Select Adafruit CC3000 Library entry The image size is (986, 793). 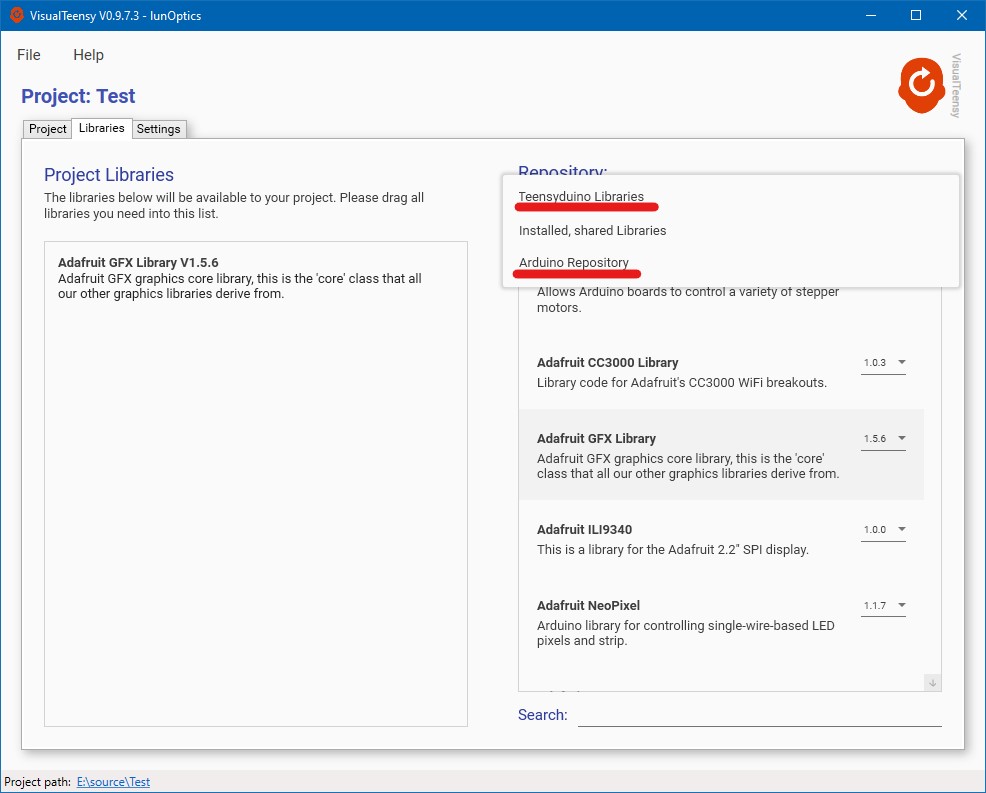(x=721, y=372)
